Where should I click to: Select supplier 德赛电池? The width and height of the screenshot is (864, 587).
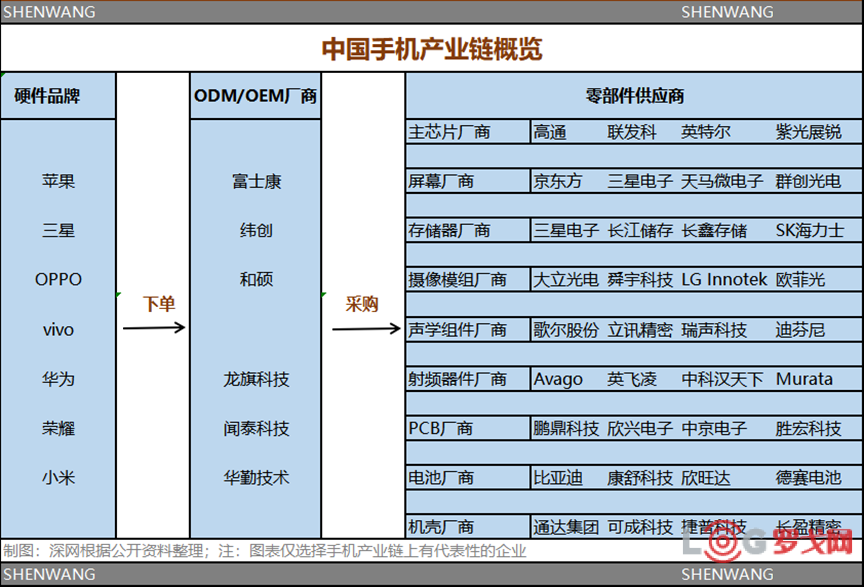(x=808, y=477)
